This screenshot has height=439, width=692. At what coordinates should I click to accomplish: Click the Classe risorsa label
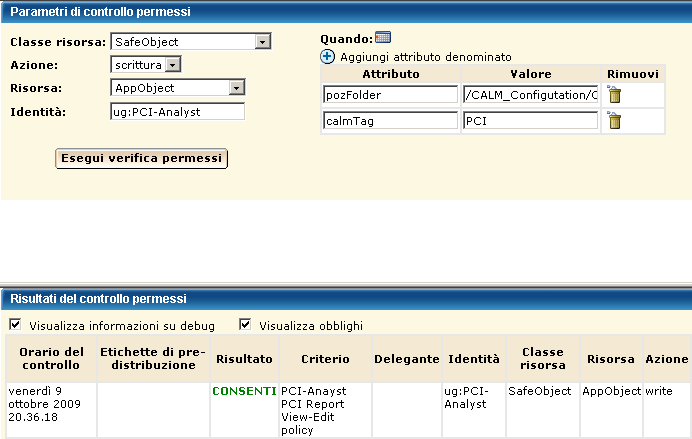[x=58, y=42]
